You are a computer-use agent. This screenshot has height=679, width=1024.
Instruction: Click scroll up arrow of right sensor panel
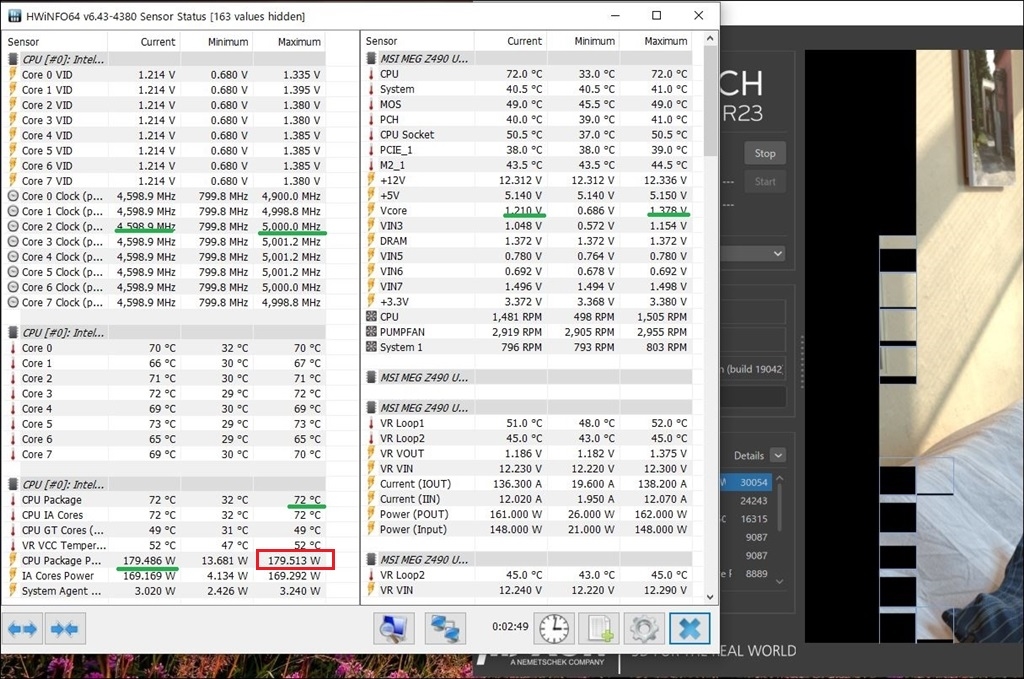point(710,39)
